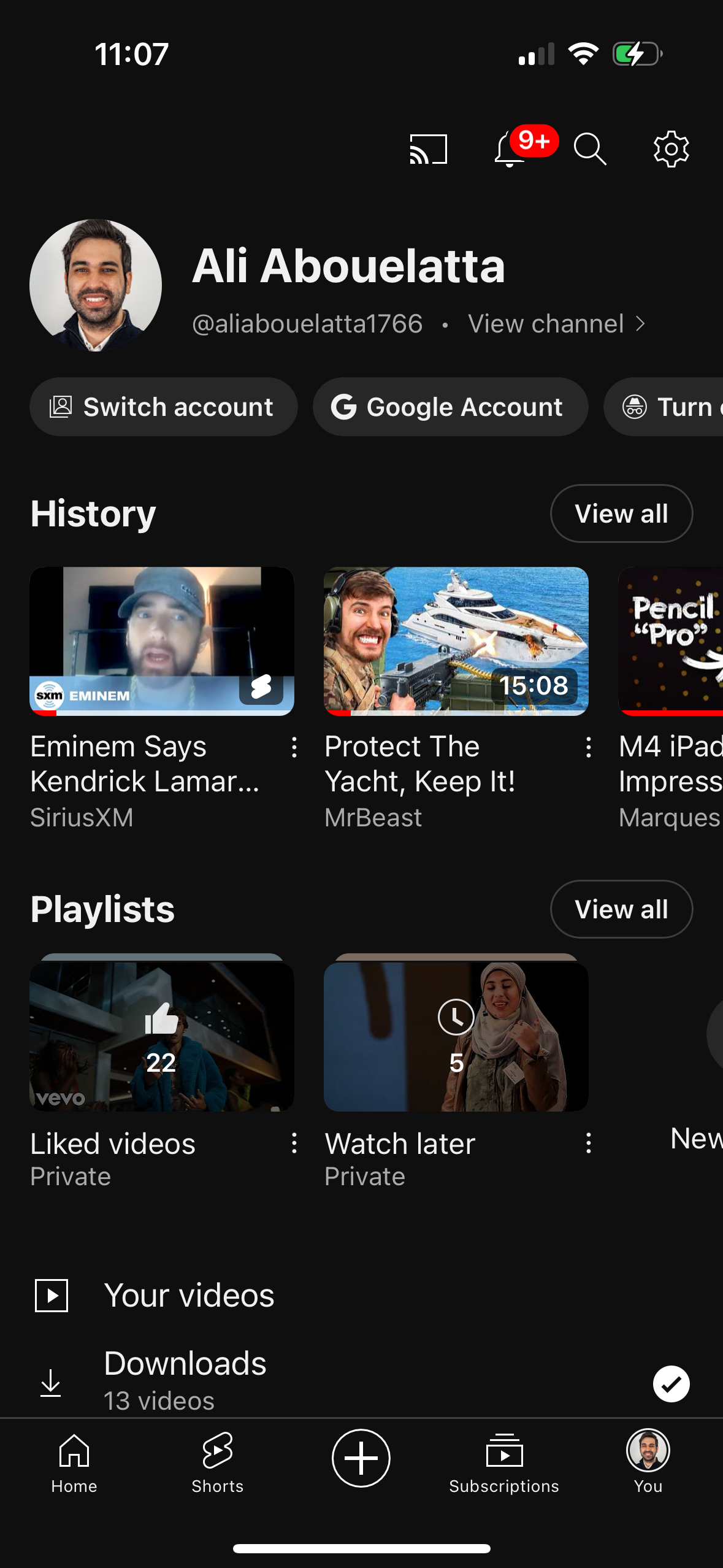
Task: Switch to Shorts tab
Action: [x=218, y=1464]
